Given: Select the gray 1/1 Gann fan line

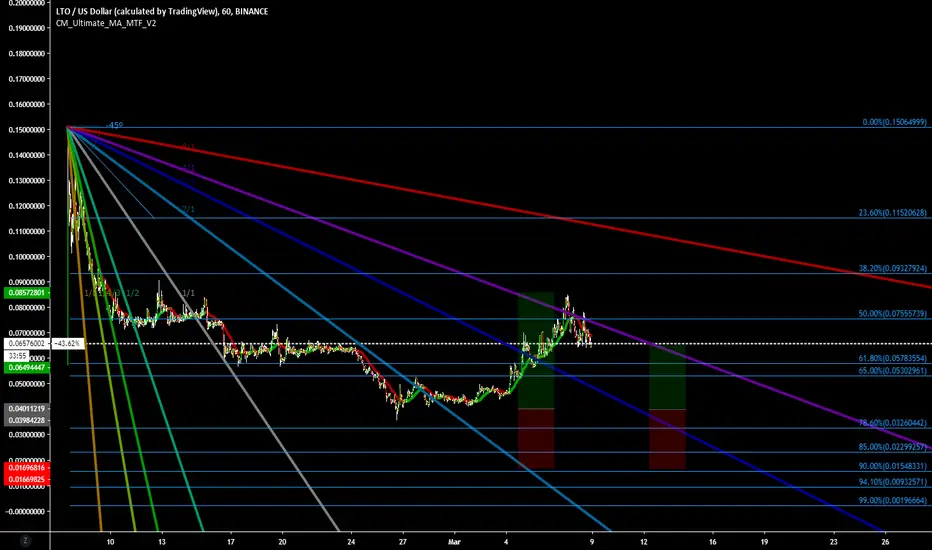Looking at the screenshot, I should (202, 327).
